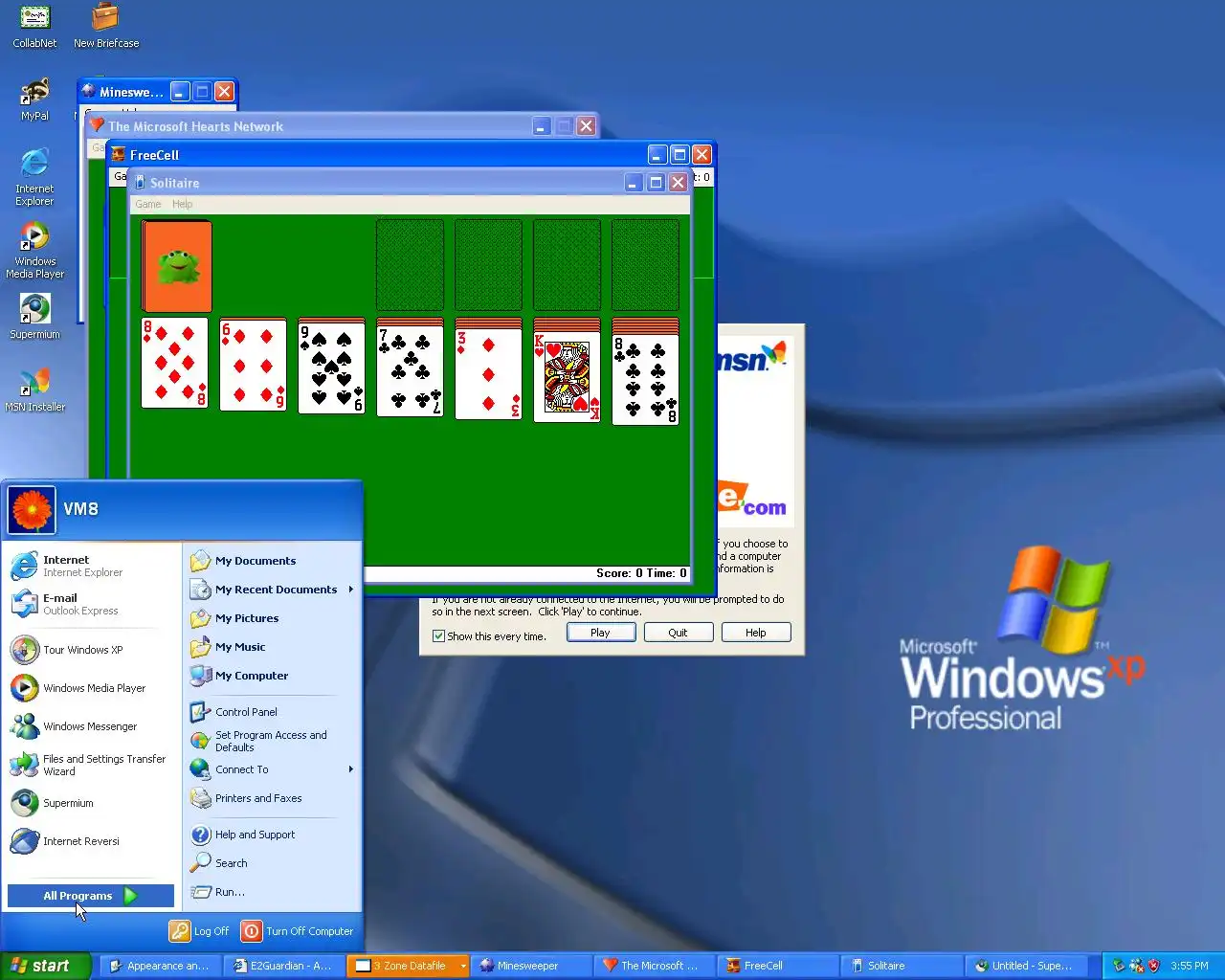This screenshot has width=1225, height=980.
Task: Open Help and Support
Action: (x=272, y=835)
